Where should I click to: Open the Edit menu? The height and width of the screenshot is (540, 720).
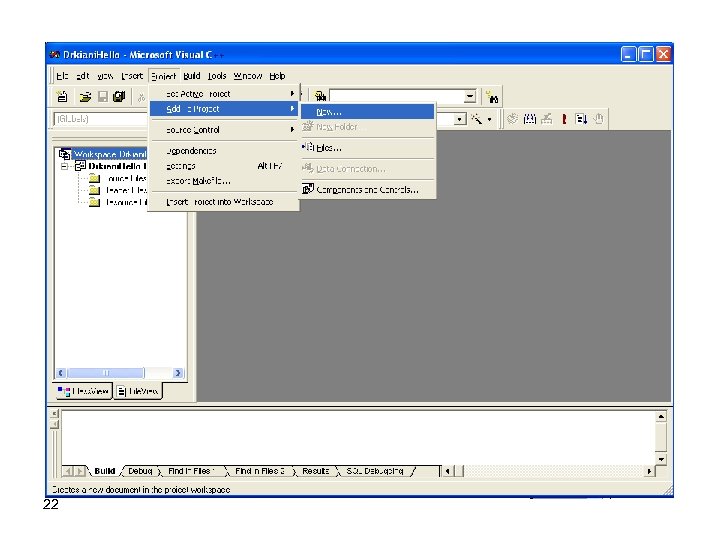pos(83,76)
